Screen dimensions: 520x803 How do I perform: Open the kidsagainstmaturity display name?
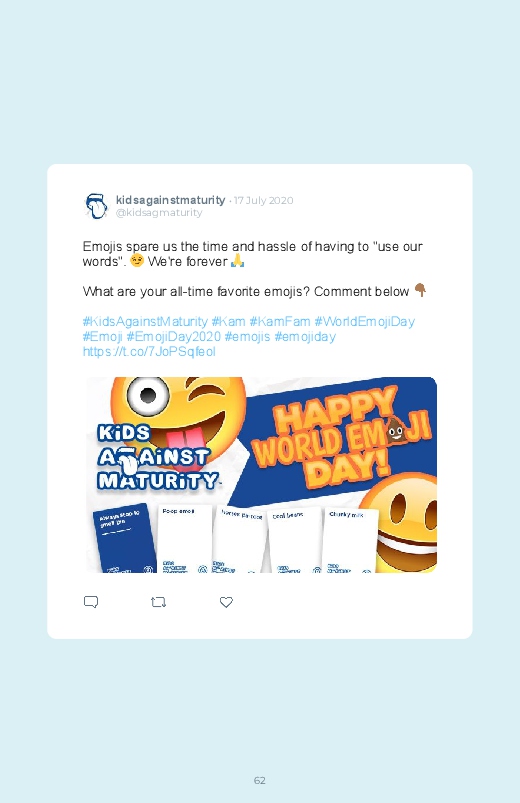coord(171,200)
